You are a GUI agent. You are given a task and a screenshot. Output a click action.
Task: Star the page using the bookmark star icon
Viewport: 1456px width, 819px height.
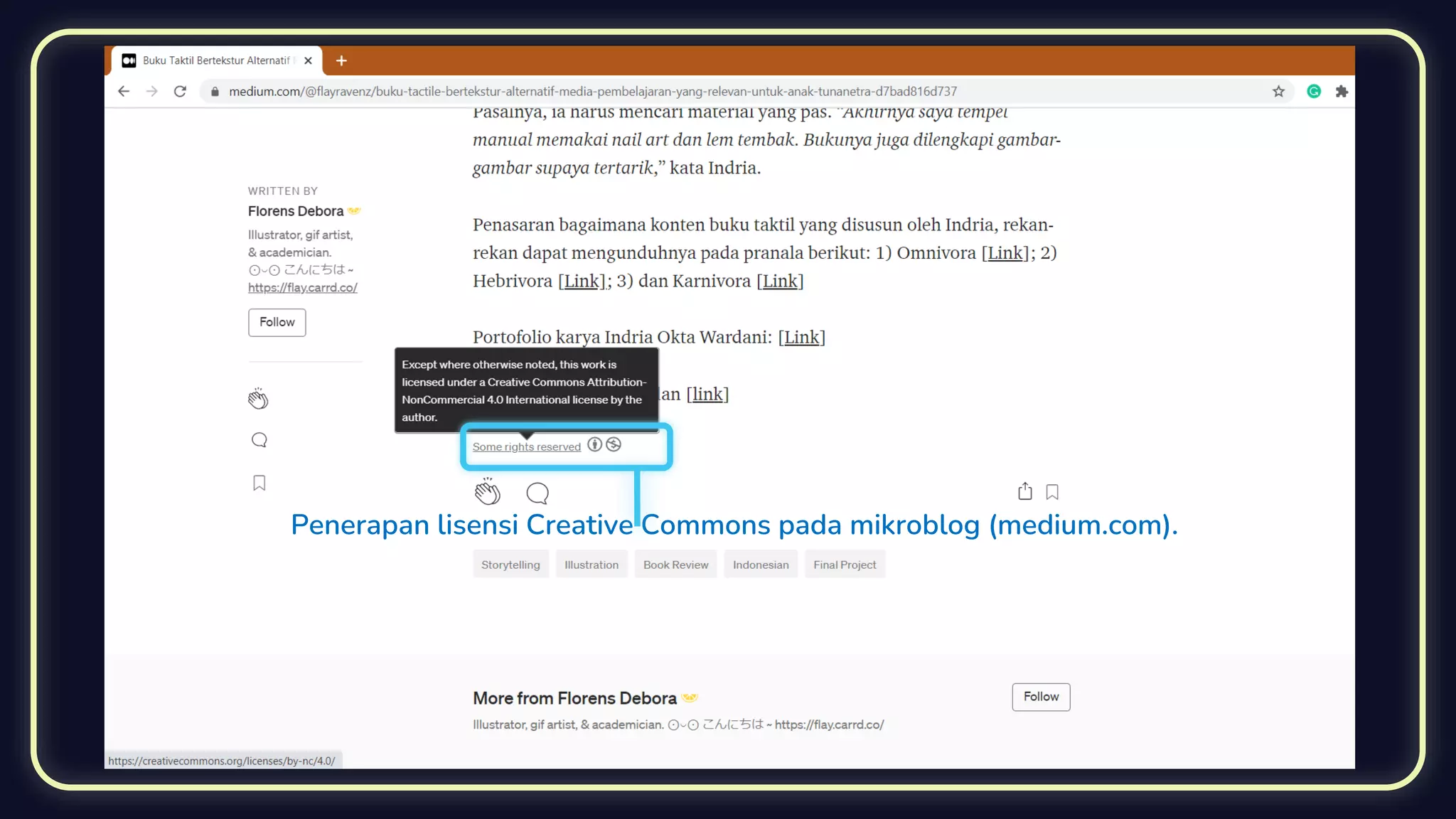pyautogui.click(x=1279, y=91)
